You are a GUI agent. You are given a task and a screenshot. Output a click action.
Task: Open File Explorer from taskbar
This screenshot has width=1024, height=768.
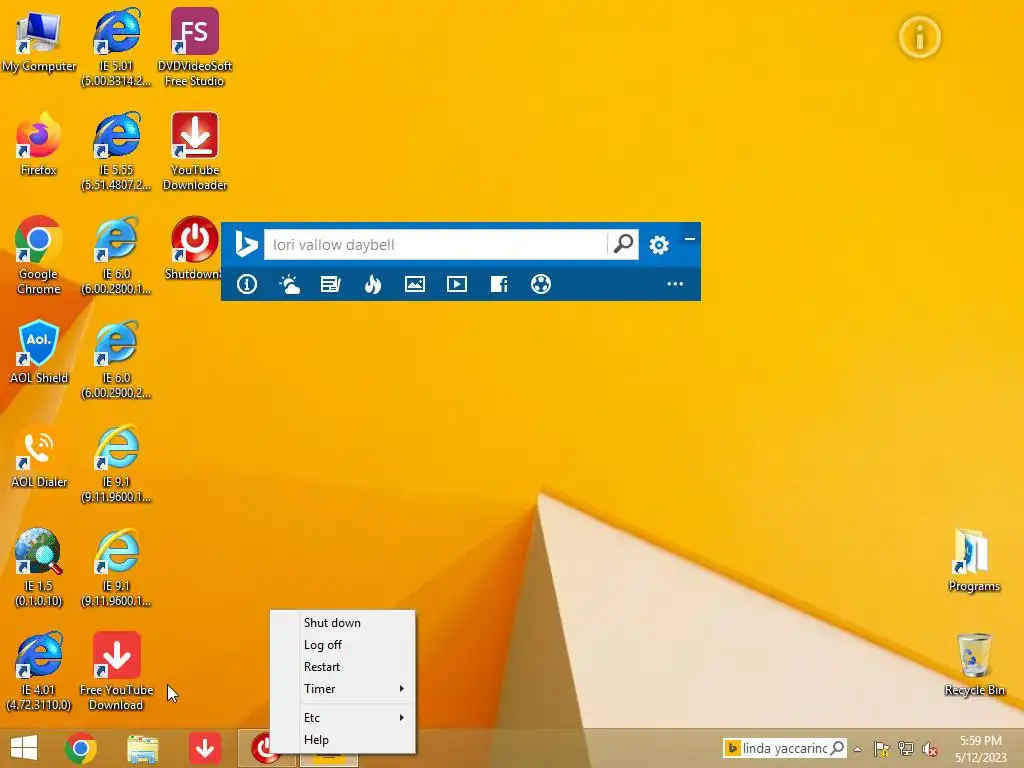pos(142,748)
